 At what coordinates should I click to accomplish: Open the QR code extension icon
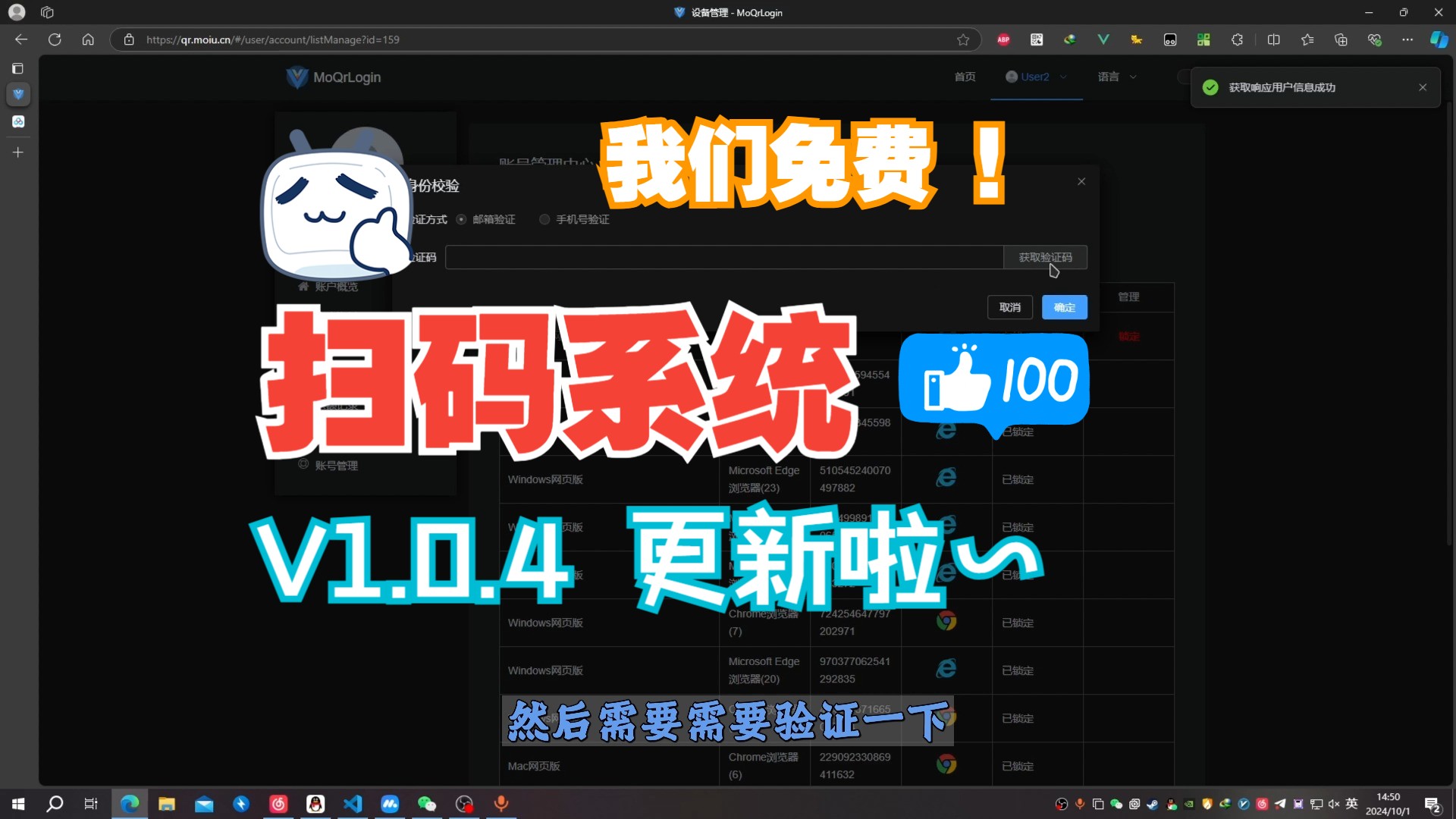(x=1037, y=39)
